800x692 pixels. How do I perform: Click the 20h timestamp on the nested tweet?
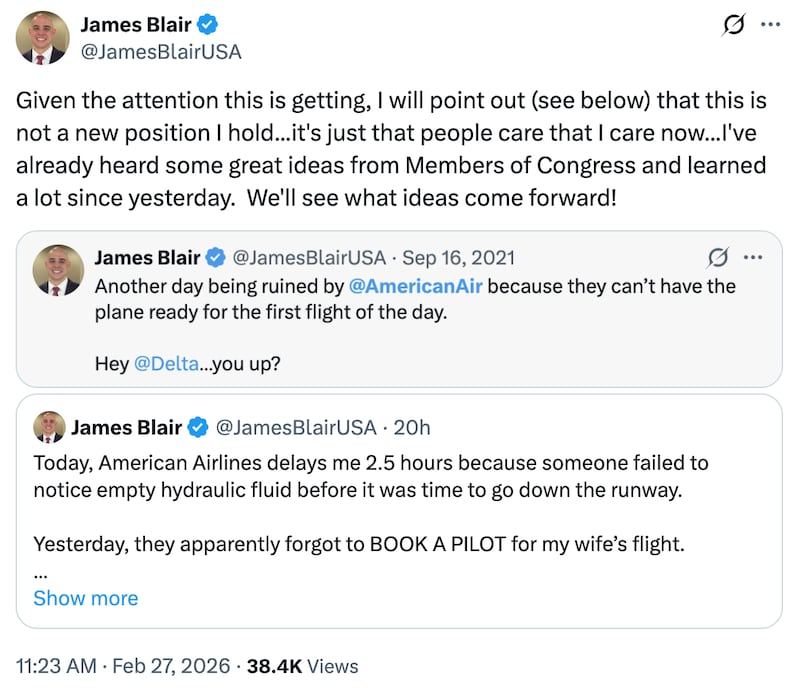(x=413, y=428)
